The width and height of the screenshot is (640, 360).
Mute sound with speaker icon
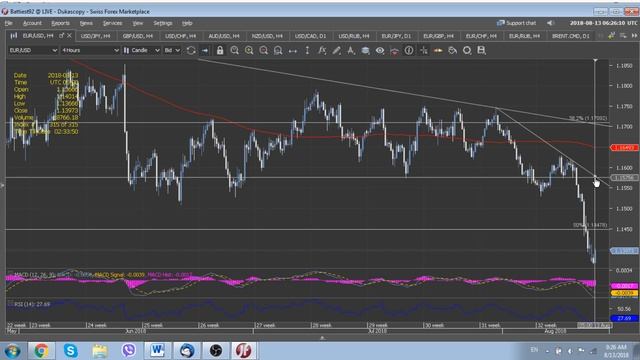(550, 23)
